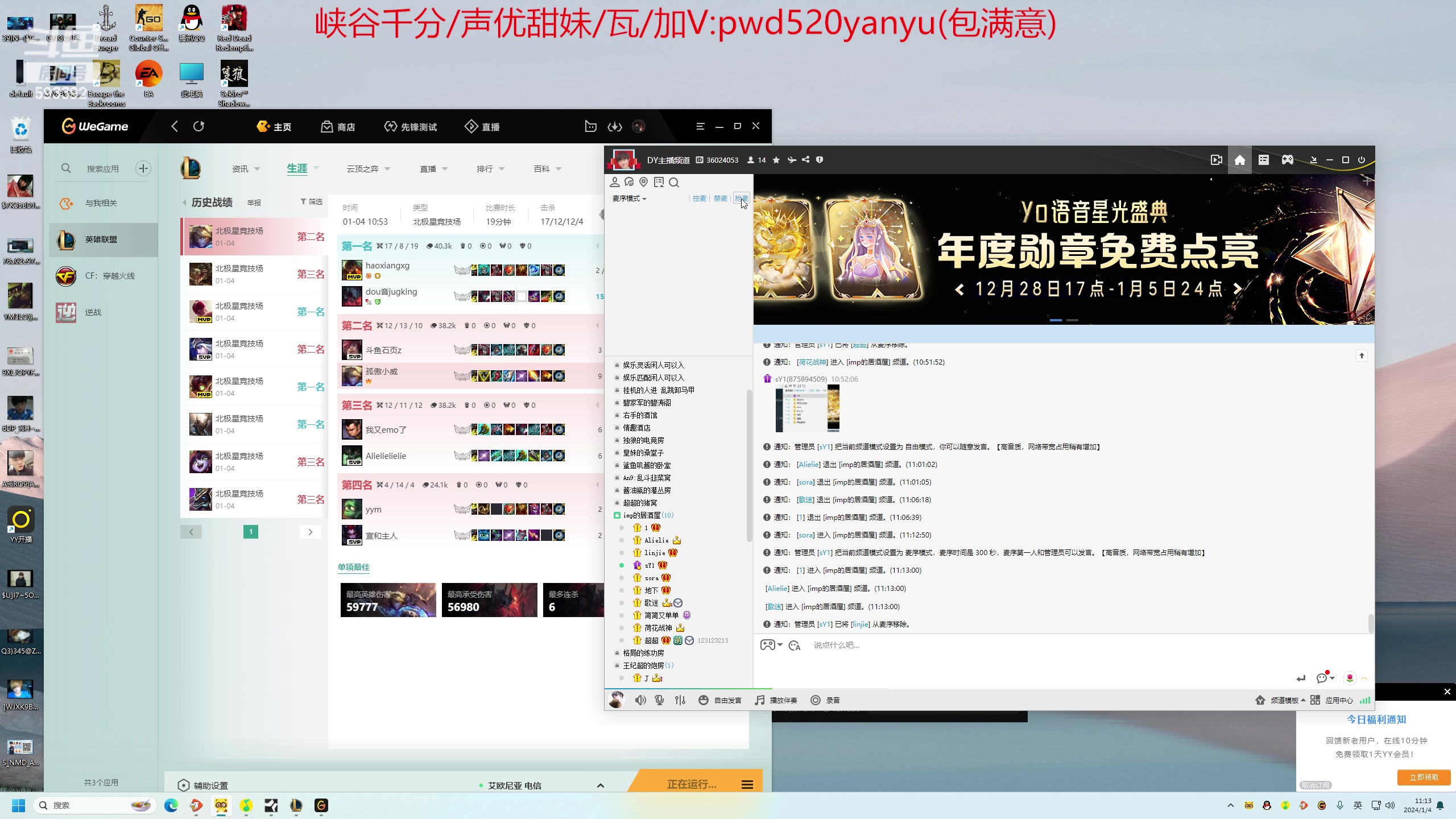Open WeGame hamburger menu
Viewport: 1456px width, 819px height.
click(x=700, y=126)
